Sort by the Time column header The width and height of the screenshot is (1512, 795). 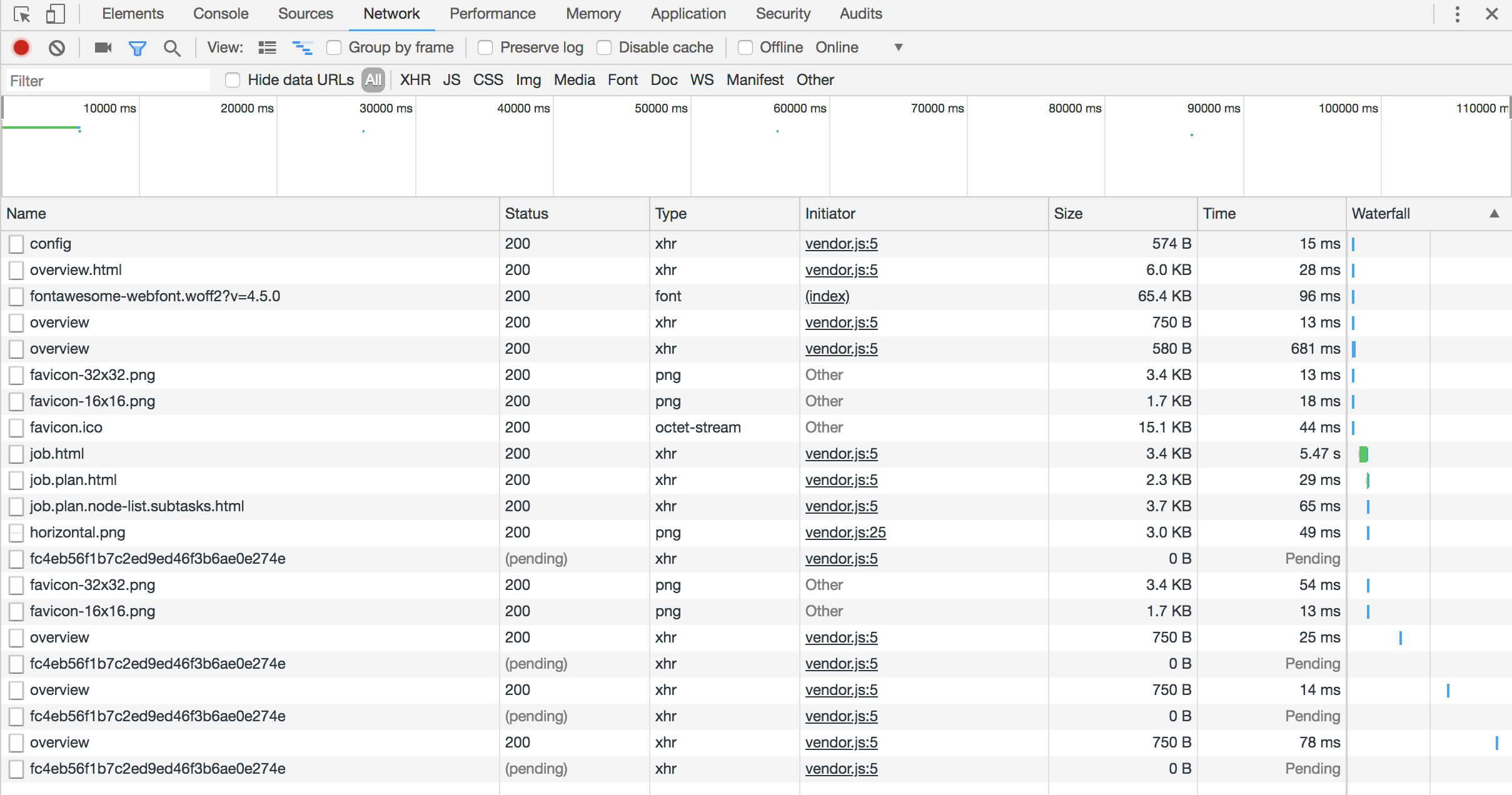1271,214
